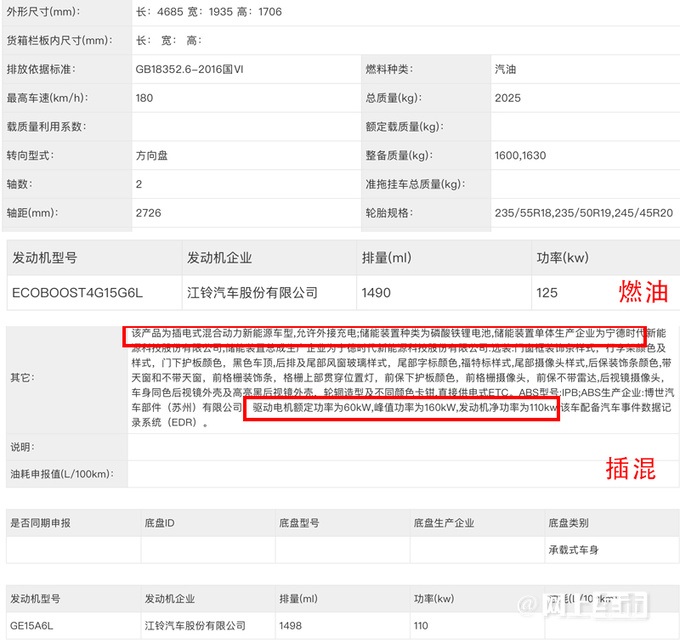Image resolution: width=680 pixels, height=643 pixels.
Task: Select the fuel type value 汽油
Action: (505, 69)
